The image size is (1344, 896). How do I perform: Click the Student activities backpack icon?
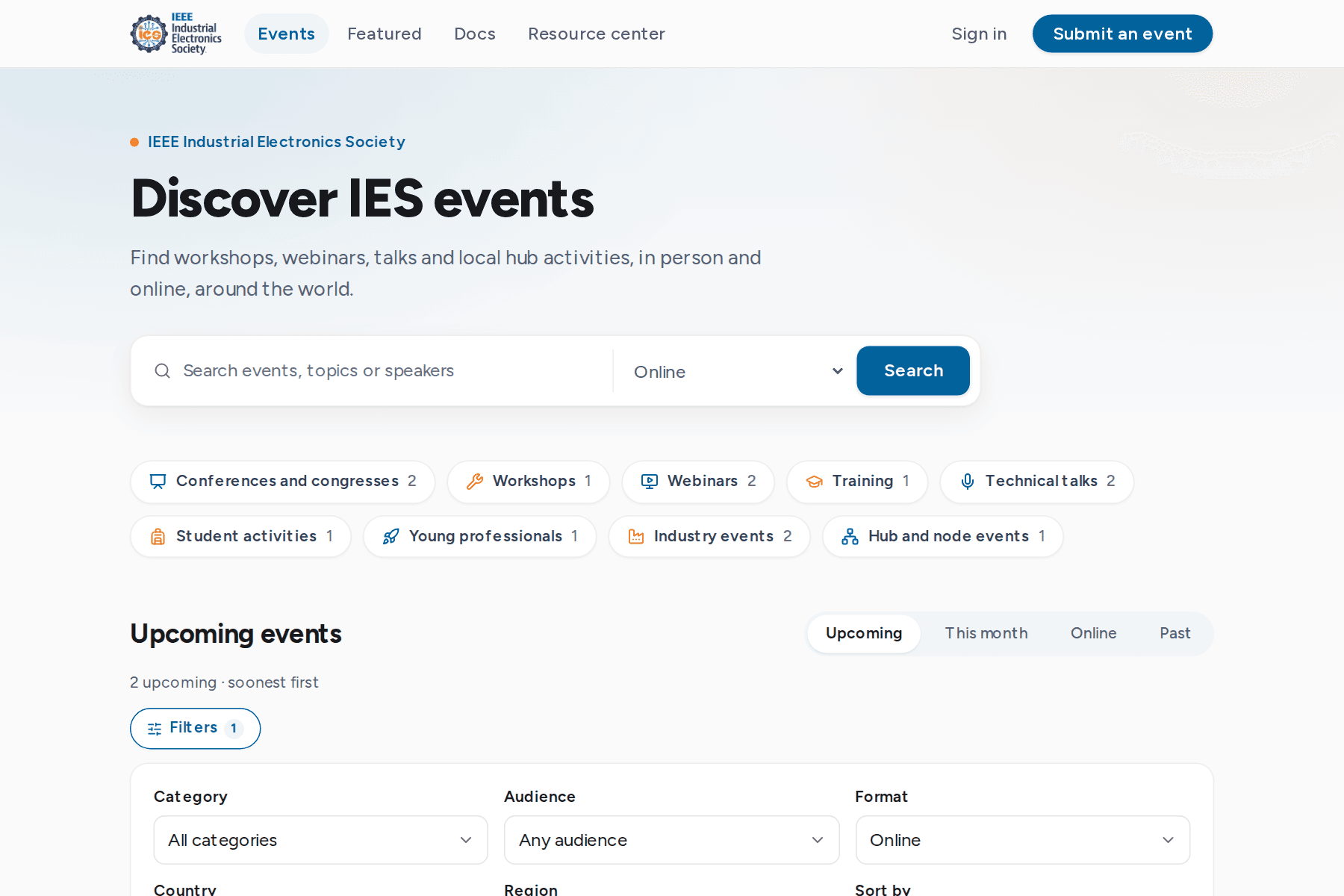tap(158, 537)
